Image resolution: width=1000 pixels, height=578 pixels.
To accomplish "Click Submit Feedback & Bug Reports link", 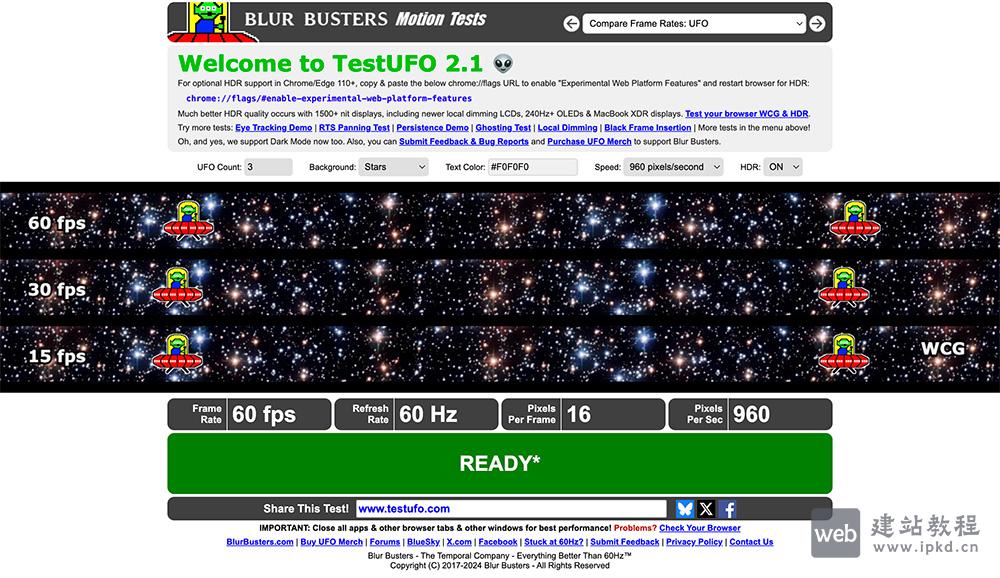I will click(x=464, y=142).
